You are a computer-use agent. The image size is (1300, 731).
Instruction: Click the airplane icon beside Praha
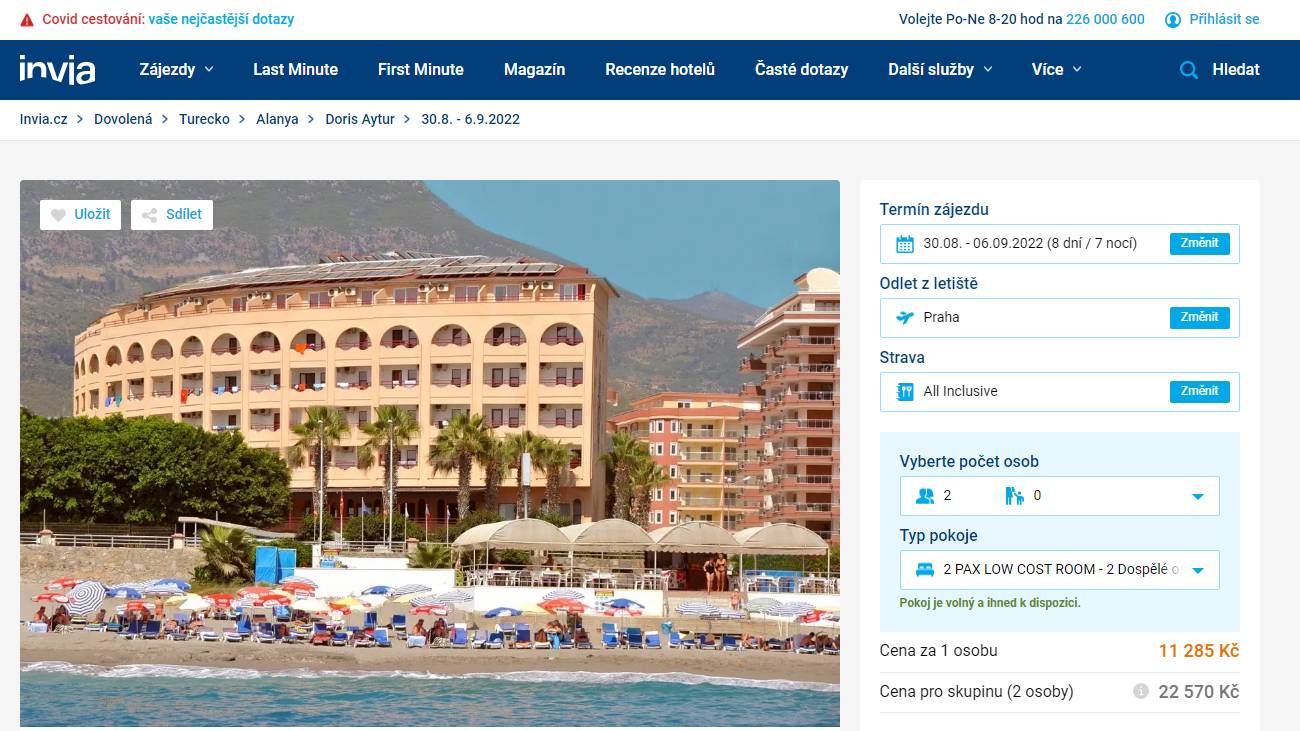(x=905, y=318)
